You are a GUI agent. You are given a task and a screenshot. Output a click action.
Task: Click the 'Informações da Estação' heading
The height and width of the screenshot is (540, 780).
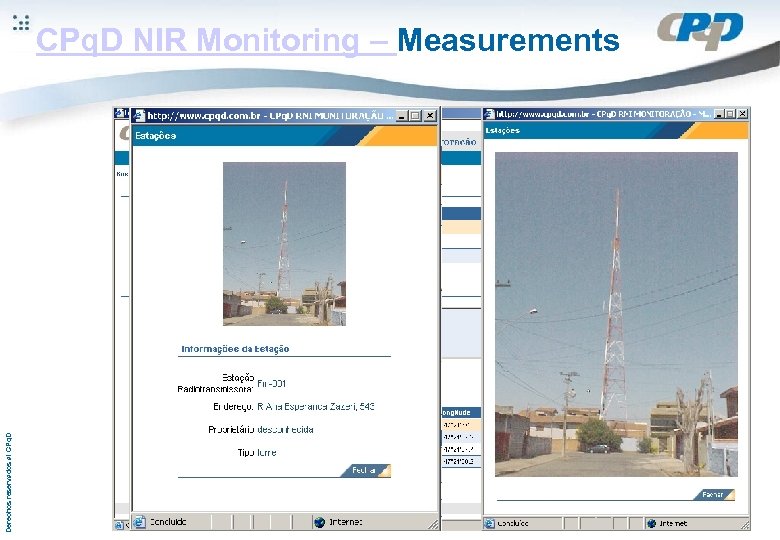235,349
